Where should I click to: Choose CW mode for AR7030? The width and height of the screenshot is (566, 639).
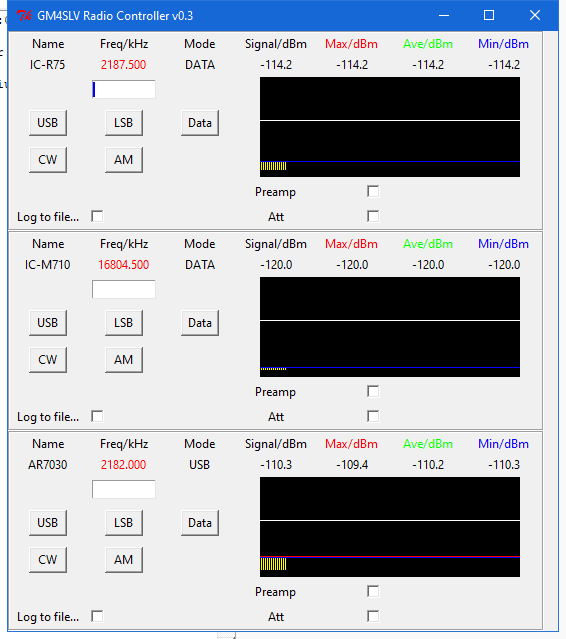click(48, 560)
